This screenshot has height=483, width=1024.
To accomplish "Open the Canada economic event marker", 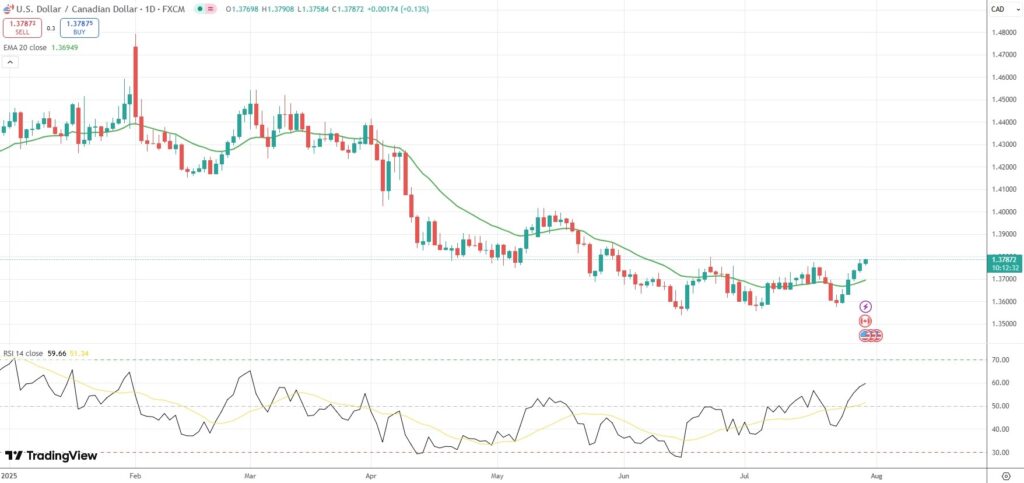I will click(x=865, y=320).
